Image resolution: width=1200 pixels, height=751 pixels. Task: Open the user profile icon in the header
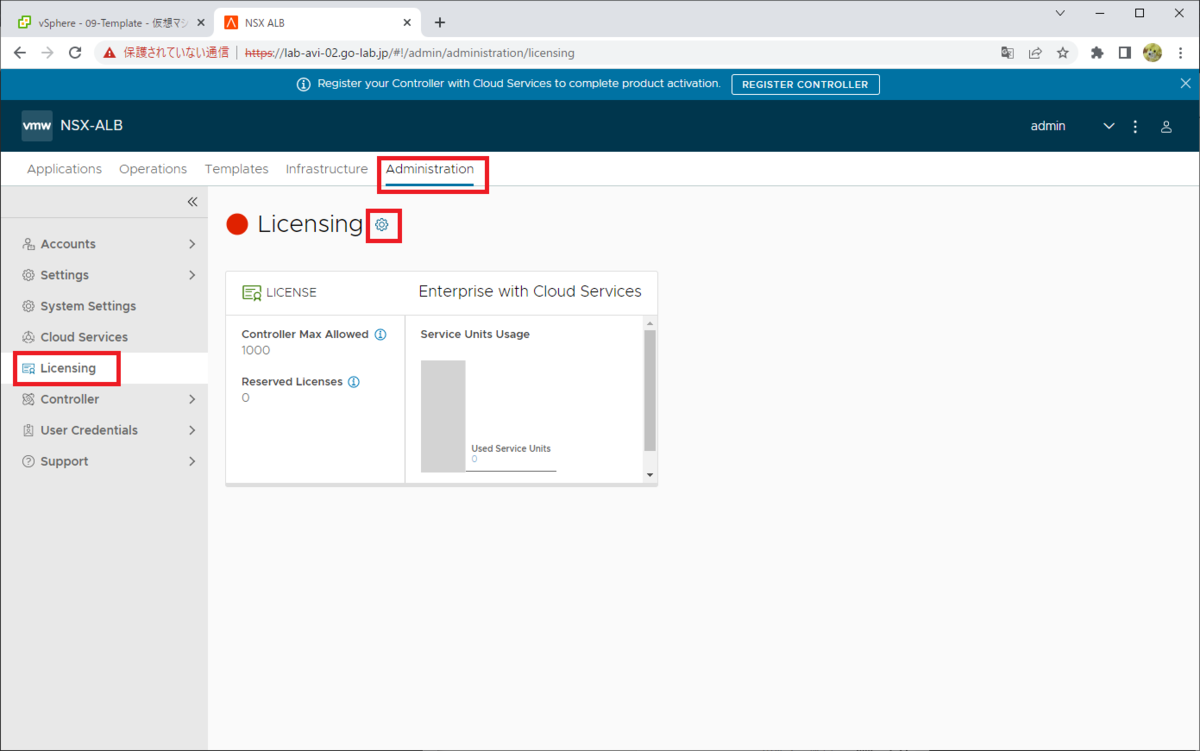(1166, 127)
